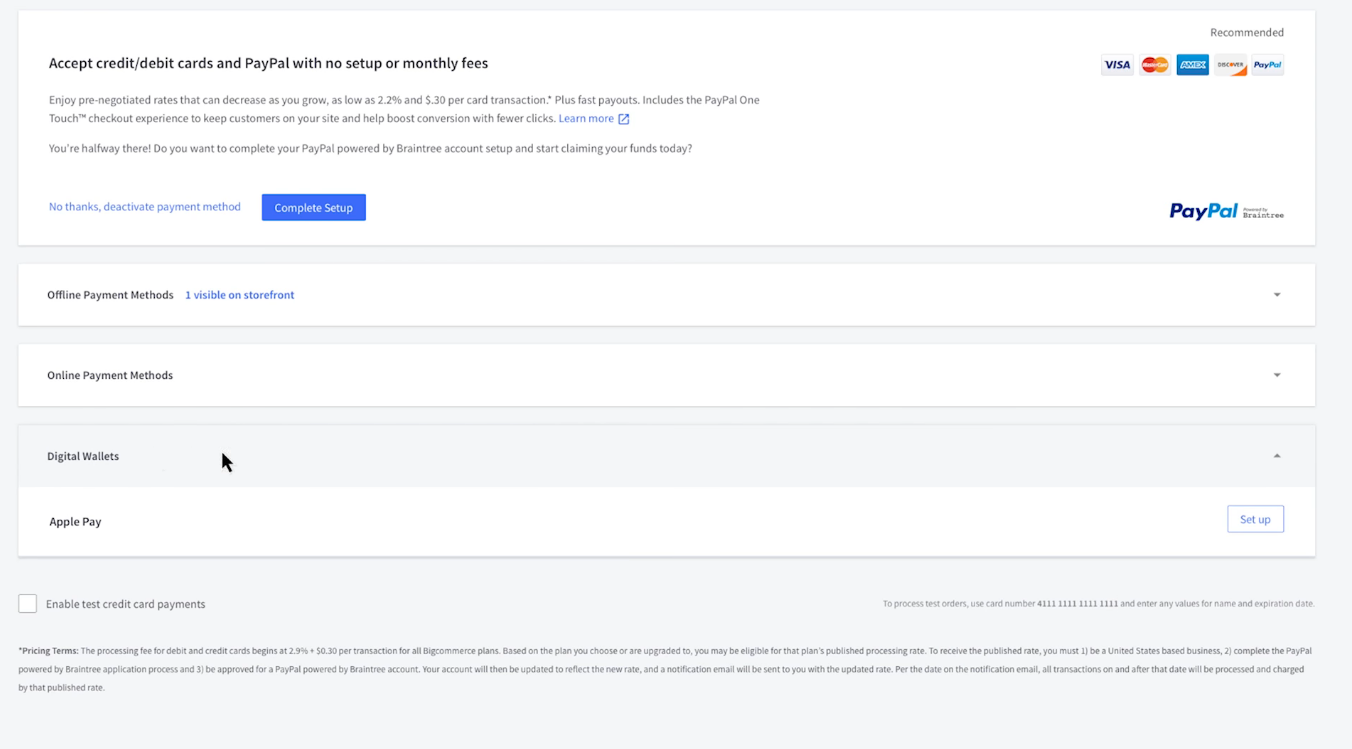This screenshot has height=749, width=1352.
Task: Open the 1 visible on storefront link
Action: (x=239, y=295)
